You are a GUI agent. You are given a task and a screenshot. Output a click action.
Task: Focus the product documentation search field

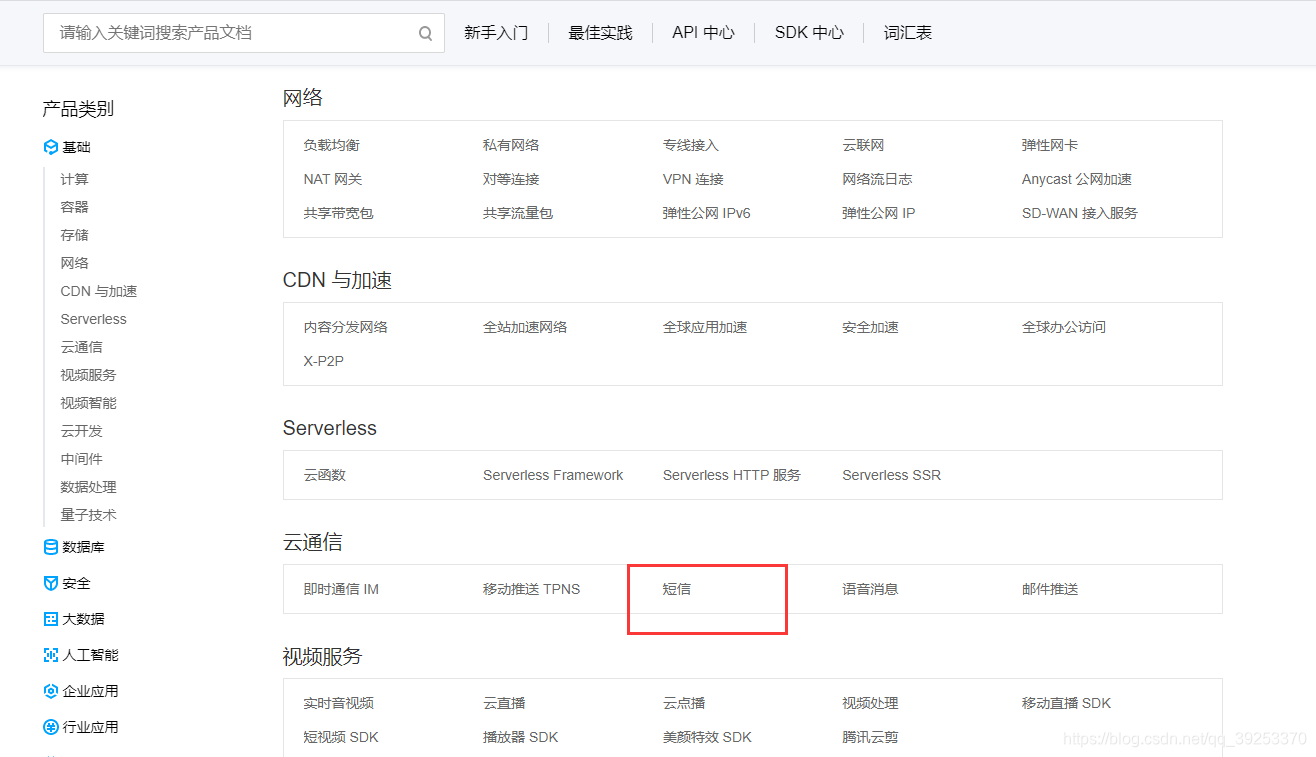pyautogui.click(x=244, y=33)
